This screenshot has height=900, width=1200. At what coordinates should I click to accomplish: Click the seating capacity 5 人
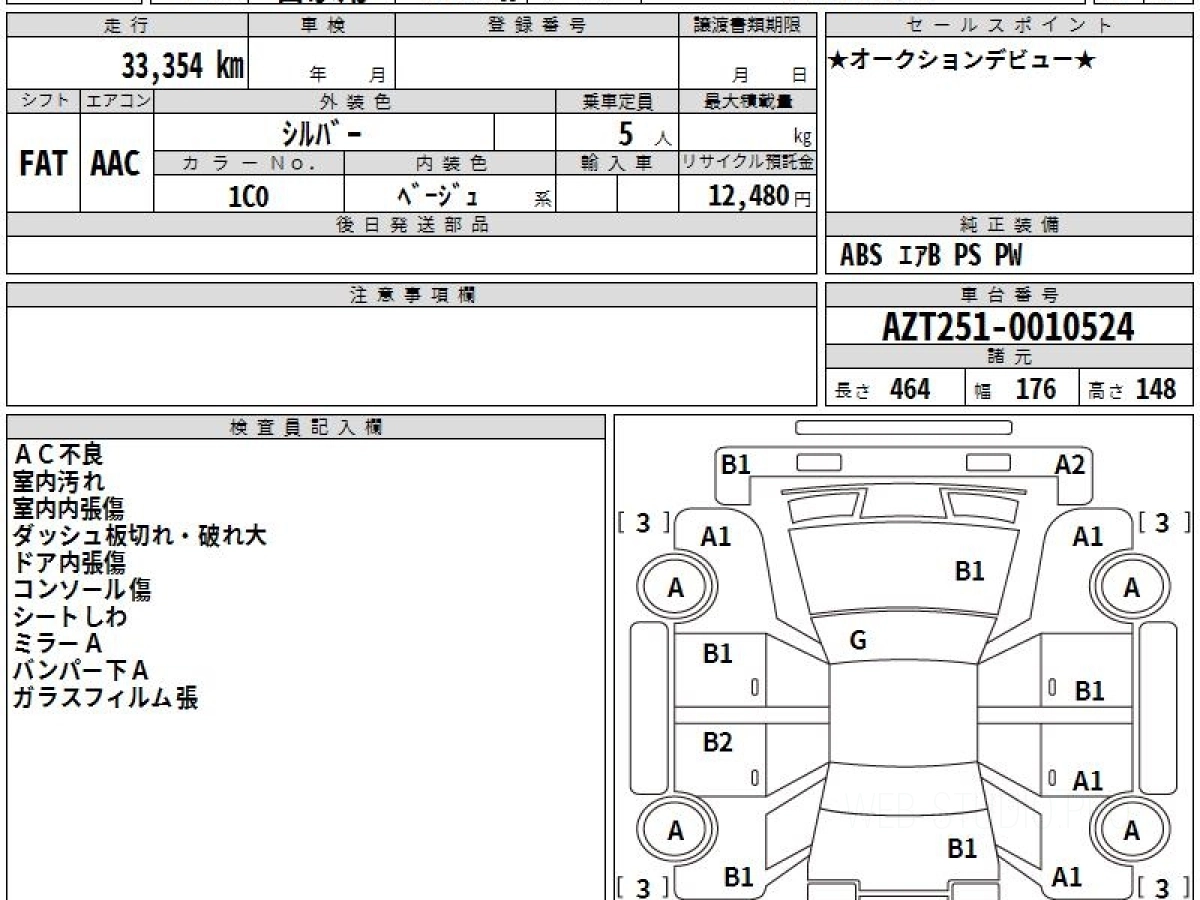click(644, 133)
